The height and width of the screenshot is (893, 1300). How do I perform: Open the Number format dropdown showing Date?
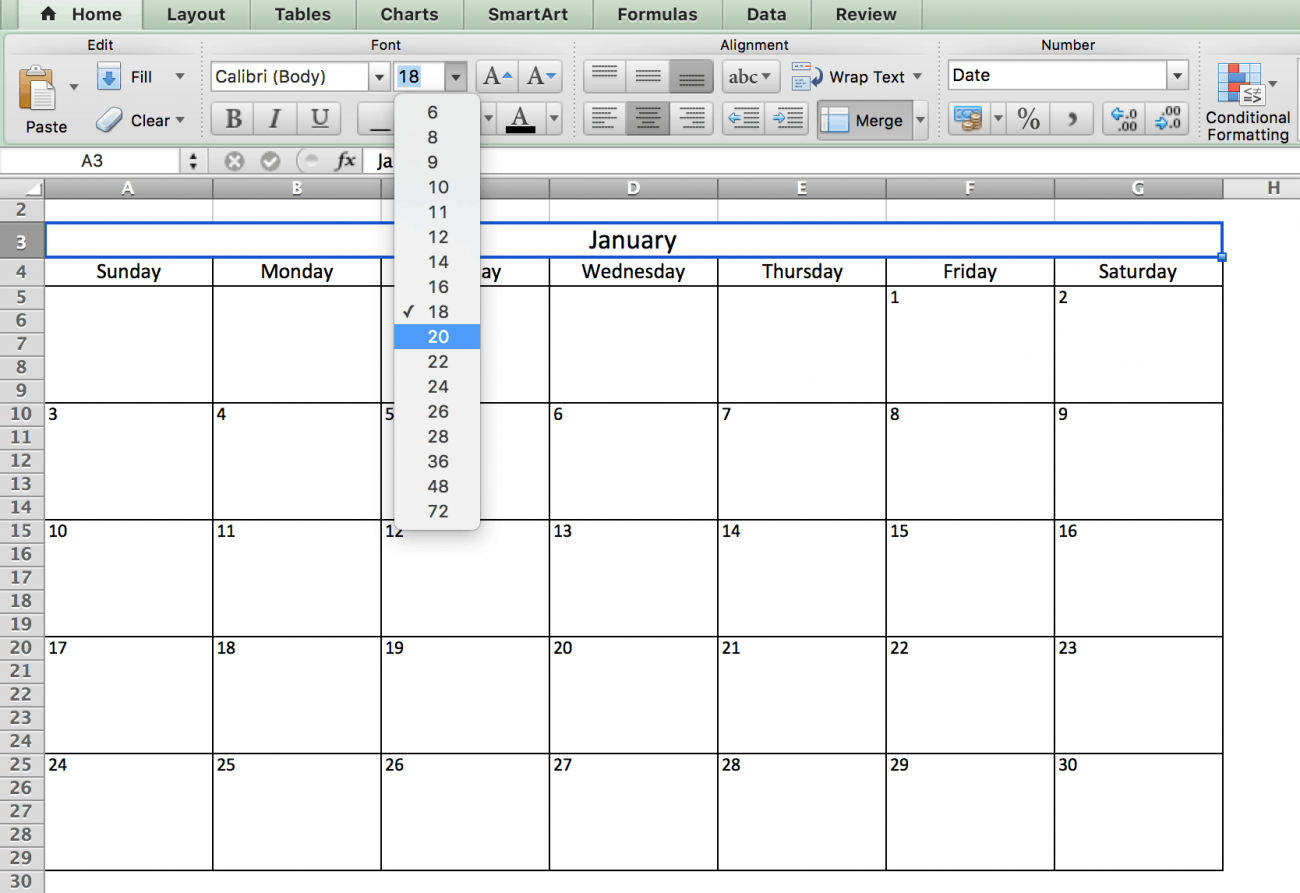tap(1177, 76)
